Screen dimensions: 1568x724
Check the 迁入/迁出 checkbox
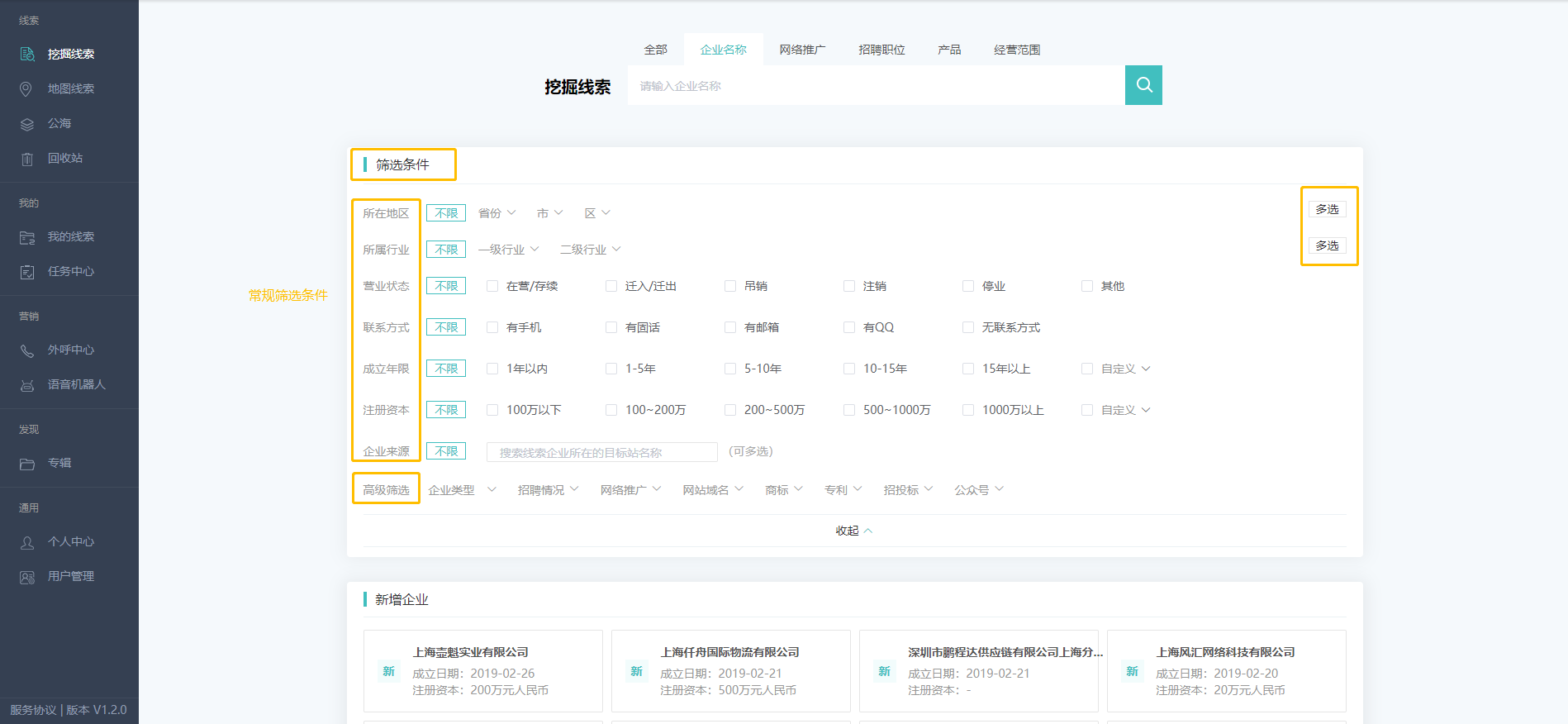tap(611, 286)
